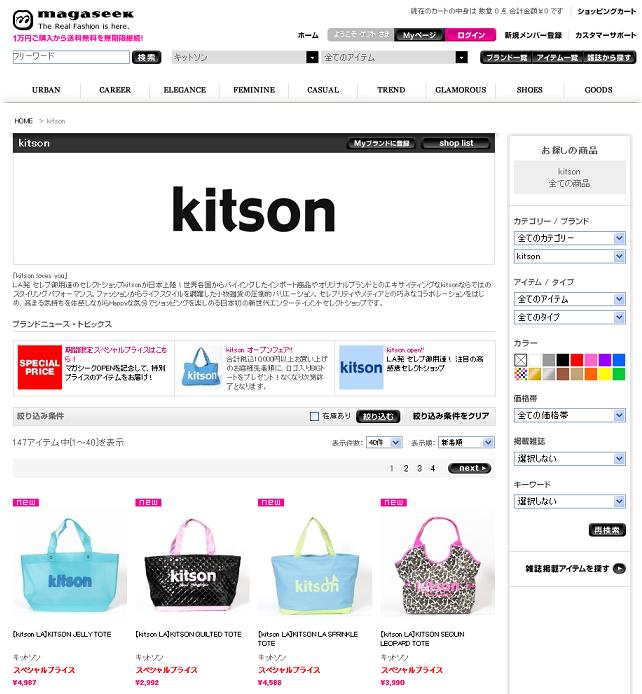The image size is (642, 694).
Task: Click the shop list button
Action: click(x=456, y=143)
